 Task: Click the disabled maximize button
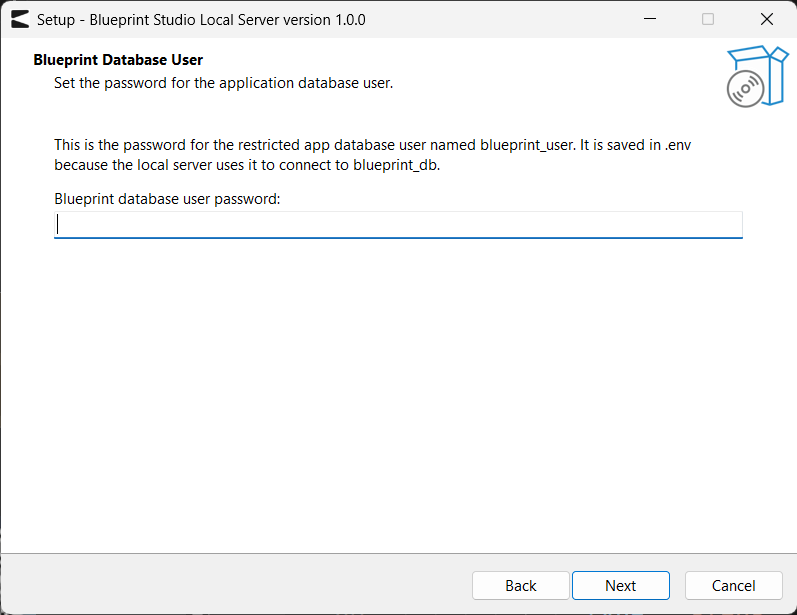708,19
